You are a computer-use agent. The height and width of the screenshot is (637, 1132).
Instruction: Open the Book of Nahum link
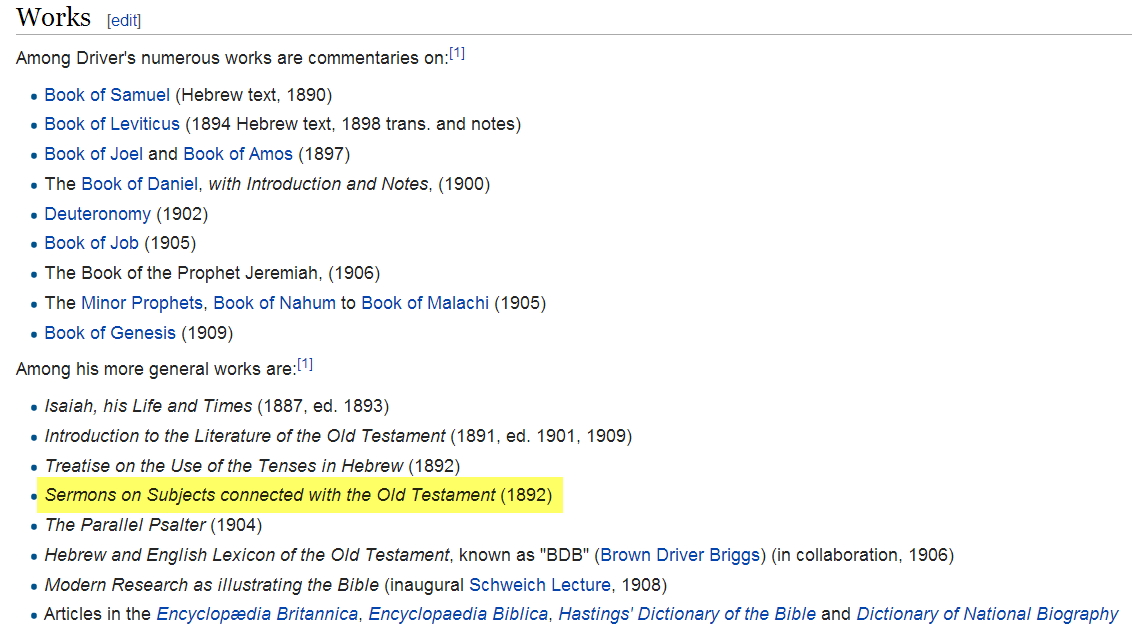pos(274,303)
